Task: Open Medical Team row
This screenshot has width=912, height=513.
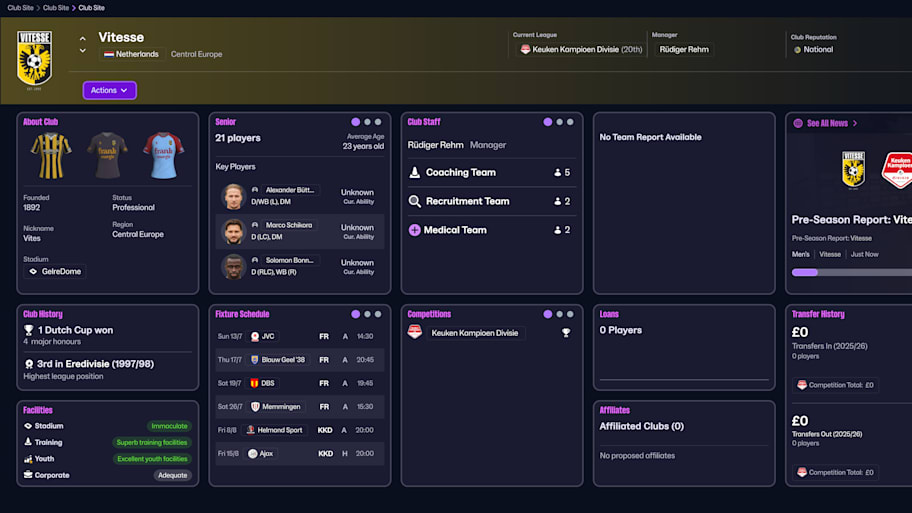Action: tap(492, 230)
